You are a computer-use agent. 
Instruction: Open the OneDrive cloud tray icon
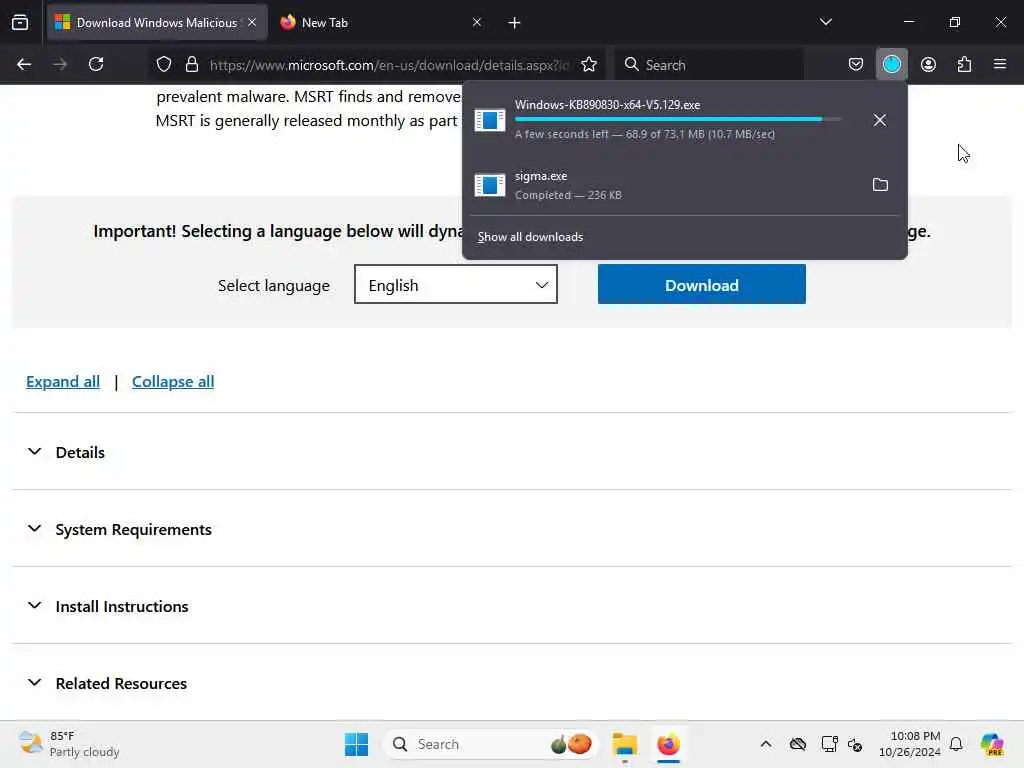pos(797,744)
